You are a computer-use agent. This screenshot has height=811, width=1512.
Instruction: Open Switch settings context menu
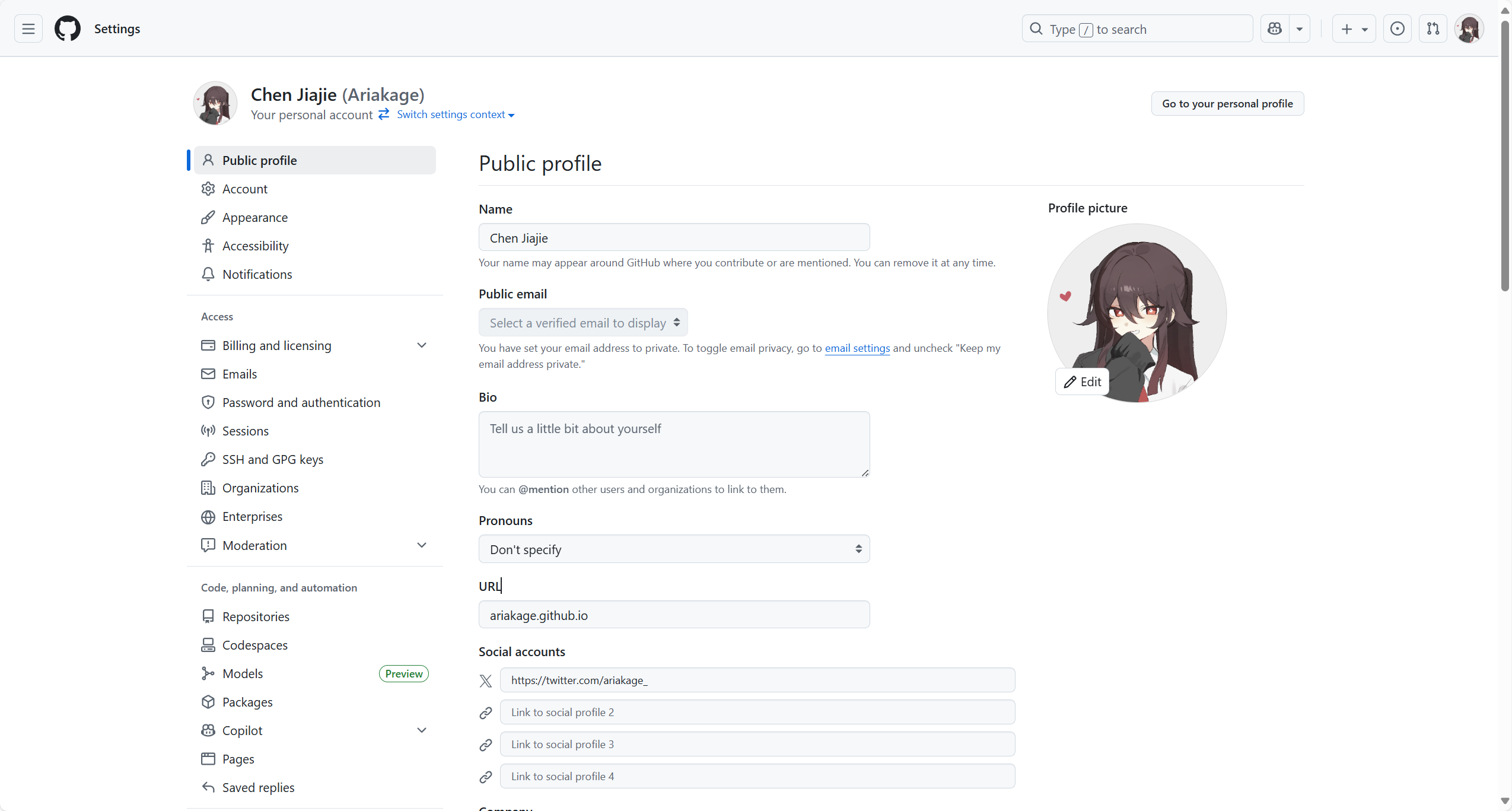click(x=455, y=115)
